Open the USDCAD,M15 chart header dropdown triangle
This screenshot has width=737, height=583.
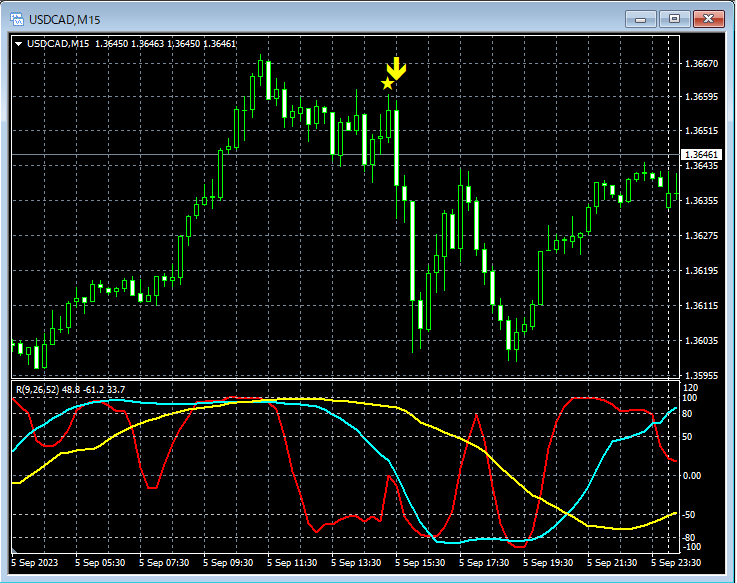(x=19, y=44)
